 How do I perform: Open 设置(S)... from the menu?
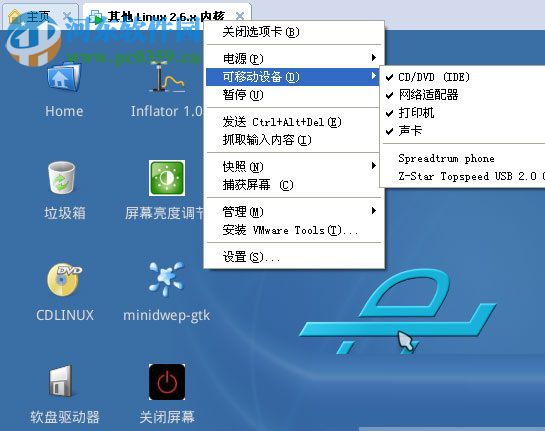point(294,257)
